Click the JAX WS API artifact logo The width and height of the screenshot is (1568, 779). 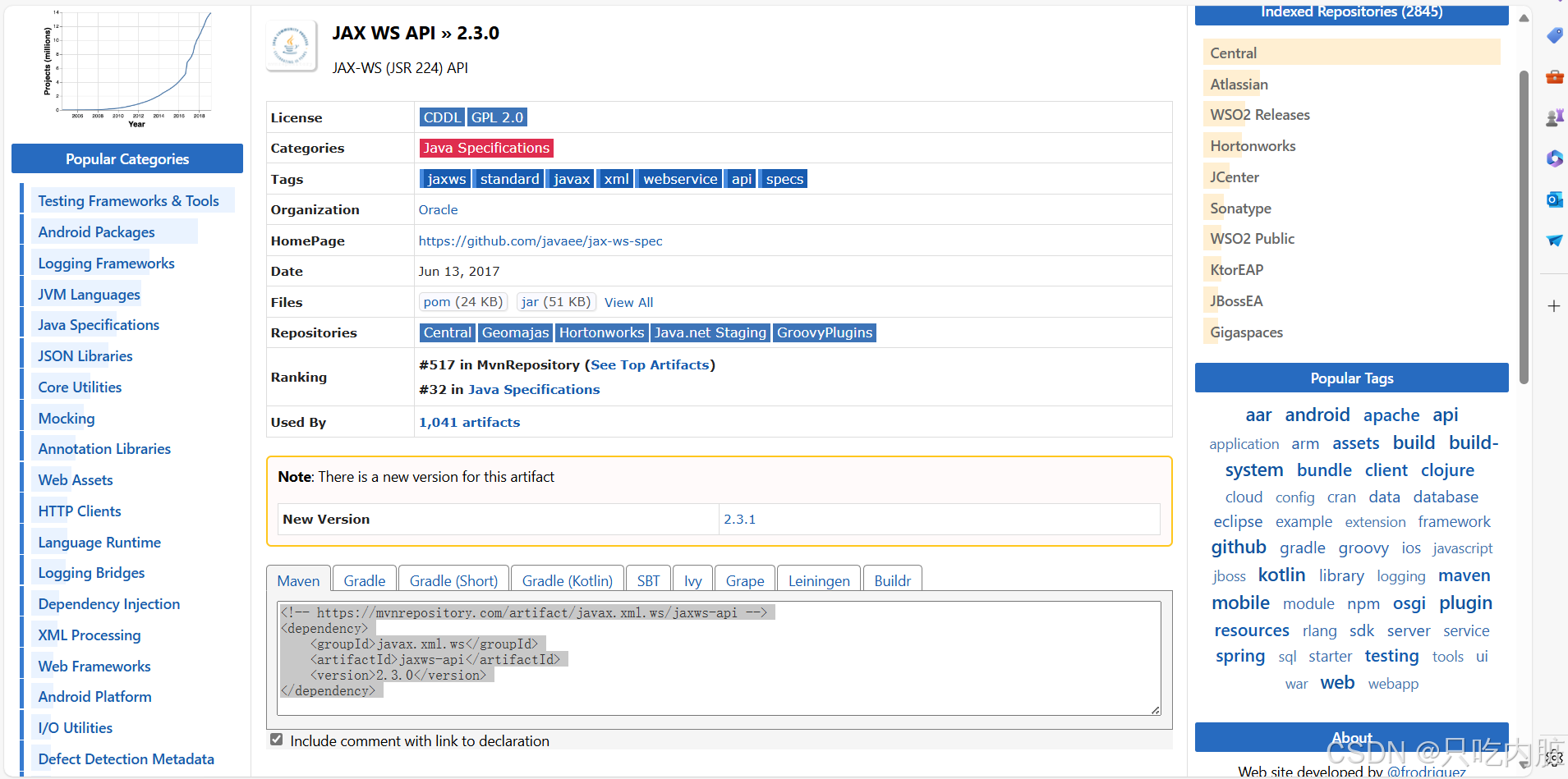tap(292, 45)
